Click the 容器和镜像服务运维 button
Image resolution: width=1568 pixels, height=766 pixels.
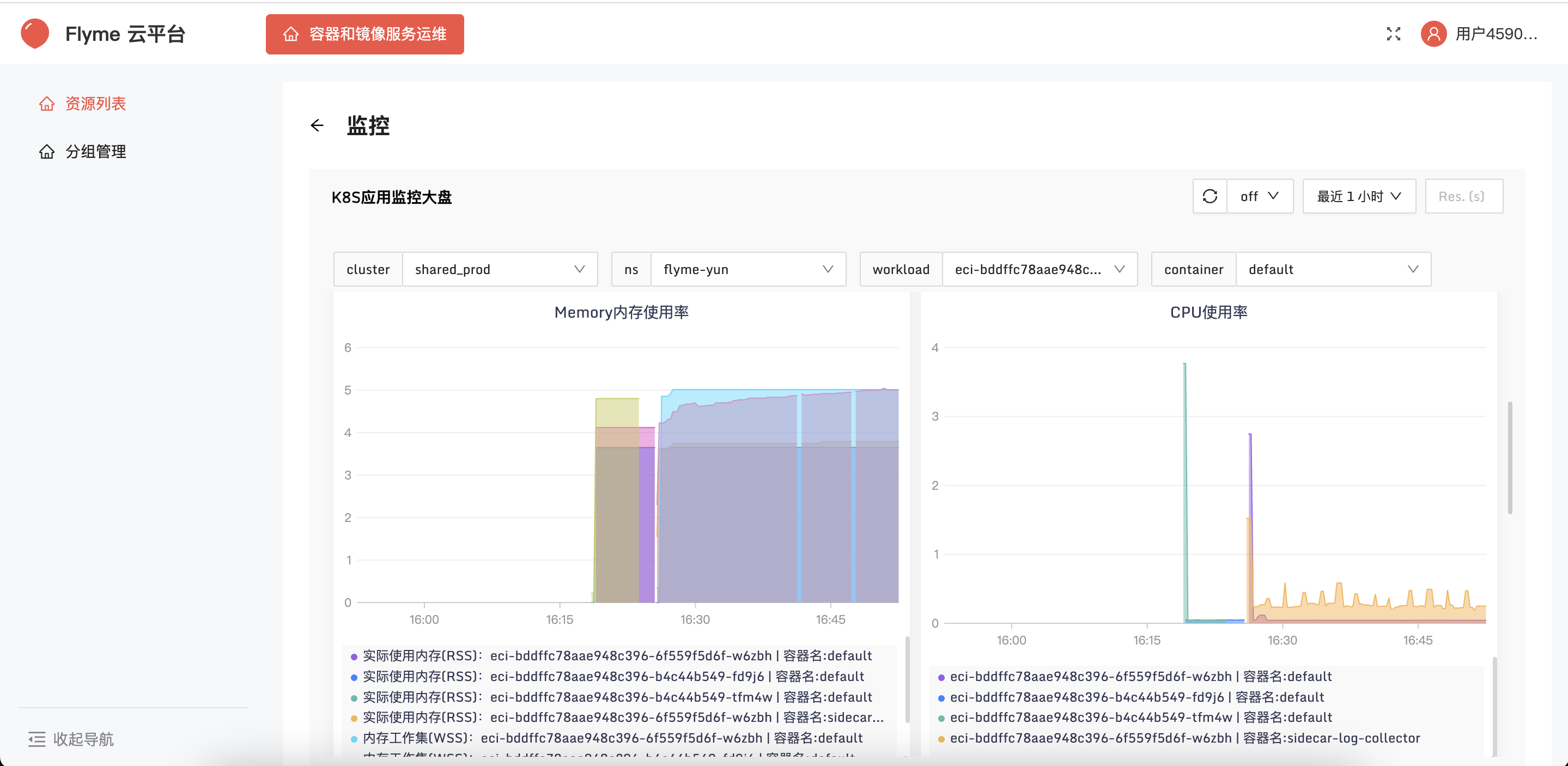364,34
